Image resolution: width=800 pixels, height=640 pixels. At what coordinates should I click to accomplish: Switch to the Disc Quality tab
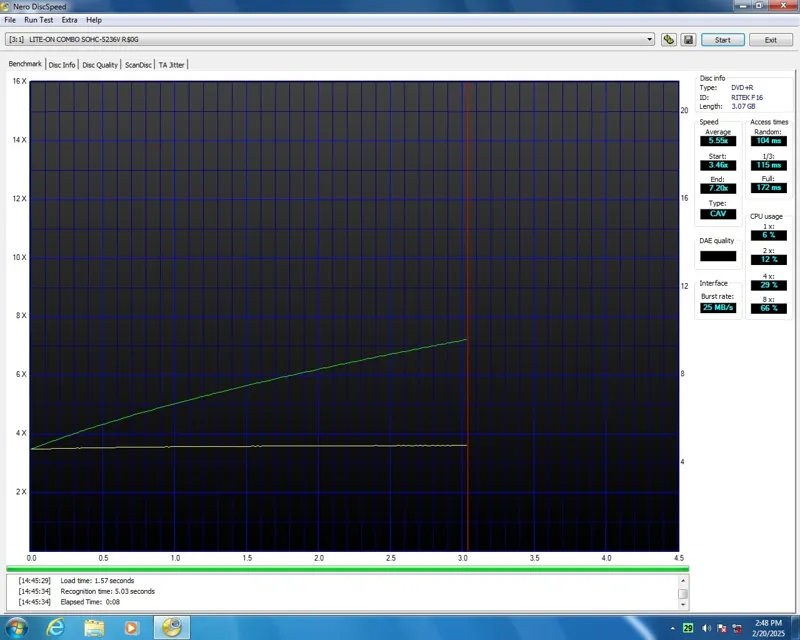pyautogui.click(x=100, y=64)
